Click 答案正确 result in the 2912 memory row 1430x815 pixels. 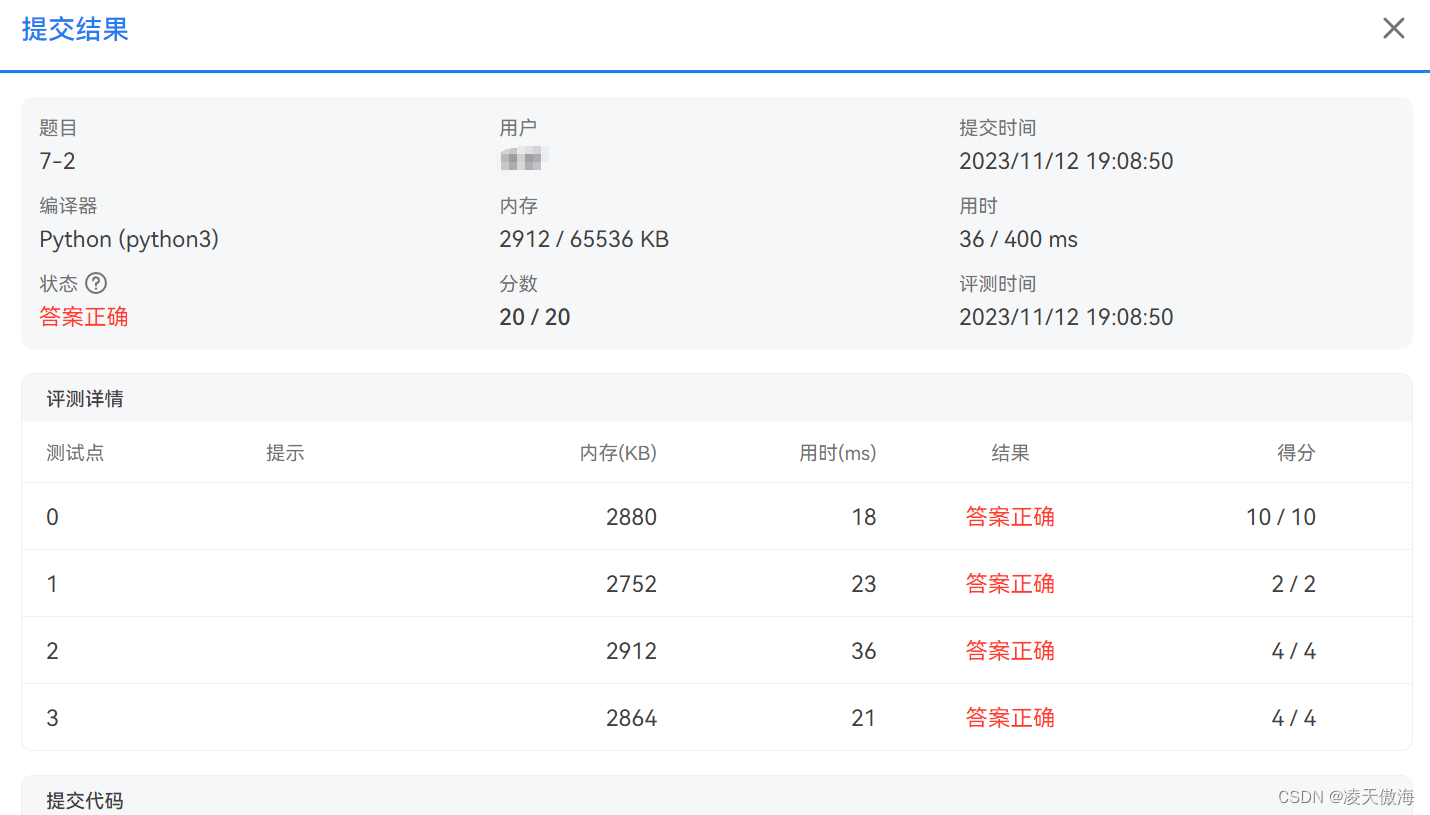click(x=1010, y=651)
